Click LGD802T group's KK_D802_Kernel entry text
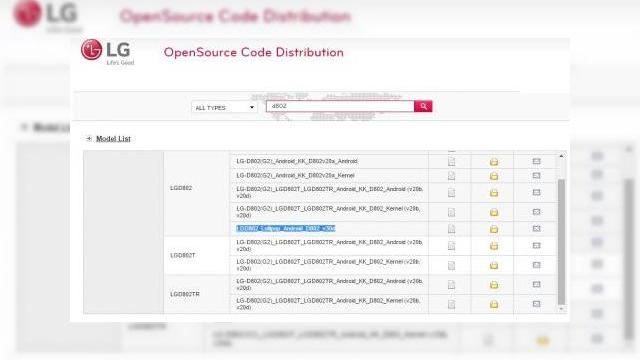This screenshot has height=360, width=640. click(328, 265)
